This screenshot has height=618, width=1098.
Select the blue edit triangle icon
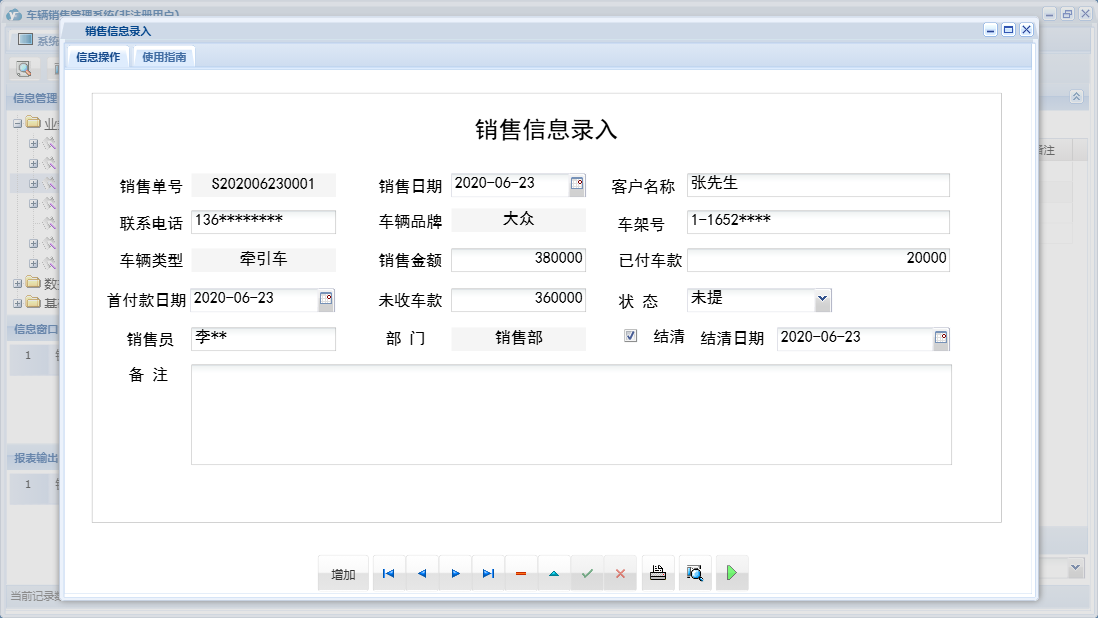[x=555, y=573]
